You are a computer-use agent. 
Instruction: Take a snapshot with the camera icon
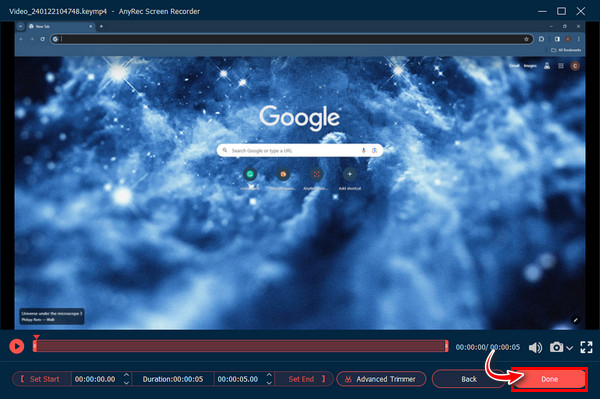(x=556, y=347)
